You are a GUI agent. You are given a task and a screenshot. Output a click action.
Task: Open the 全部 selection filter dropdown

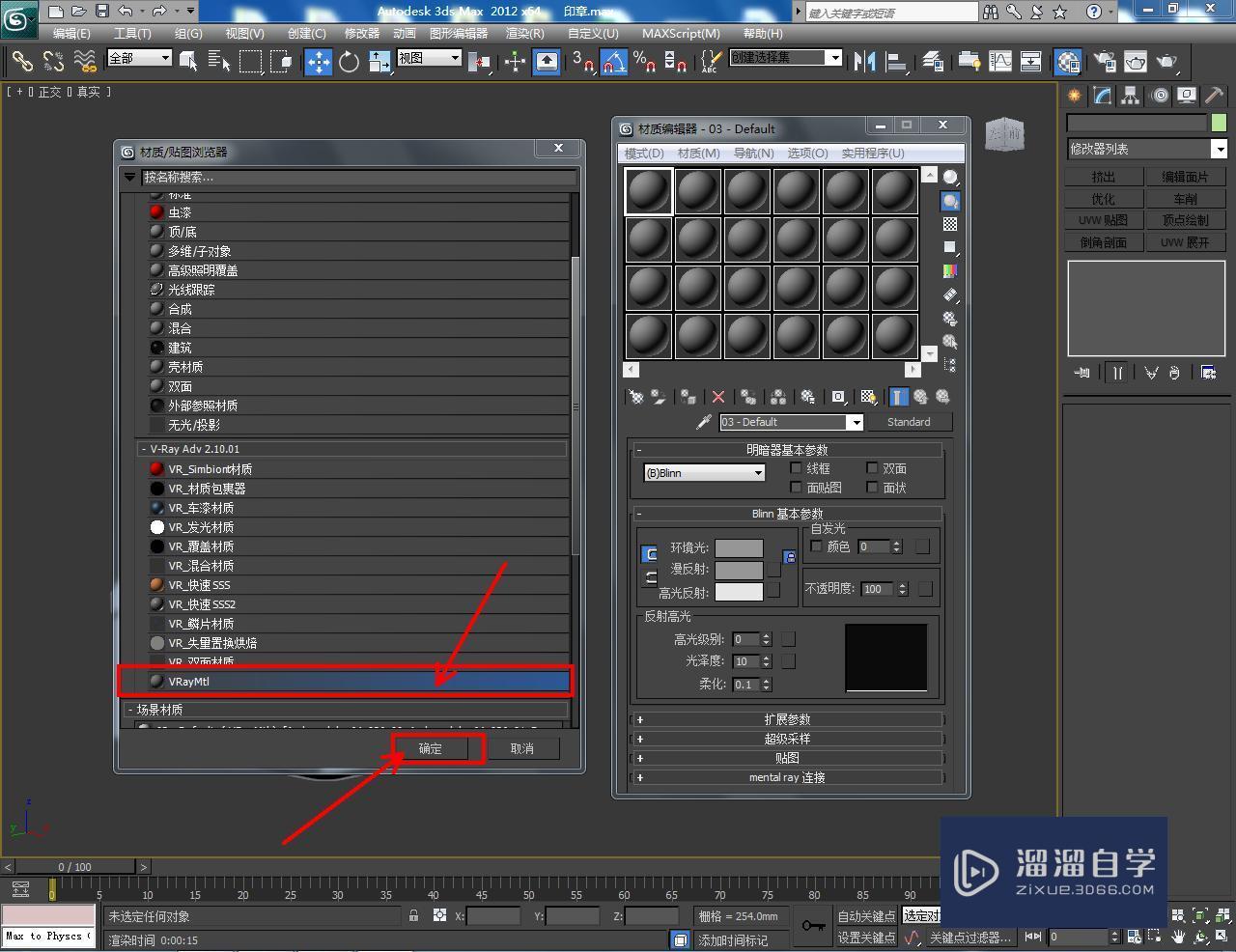click(x=139, y=58)
